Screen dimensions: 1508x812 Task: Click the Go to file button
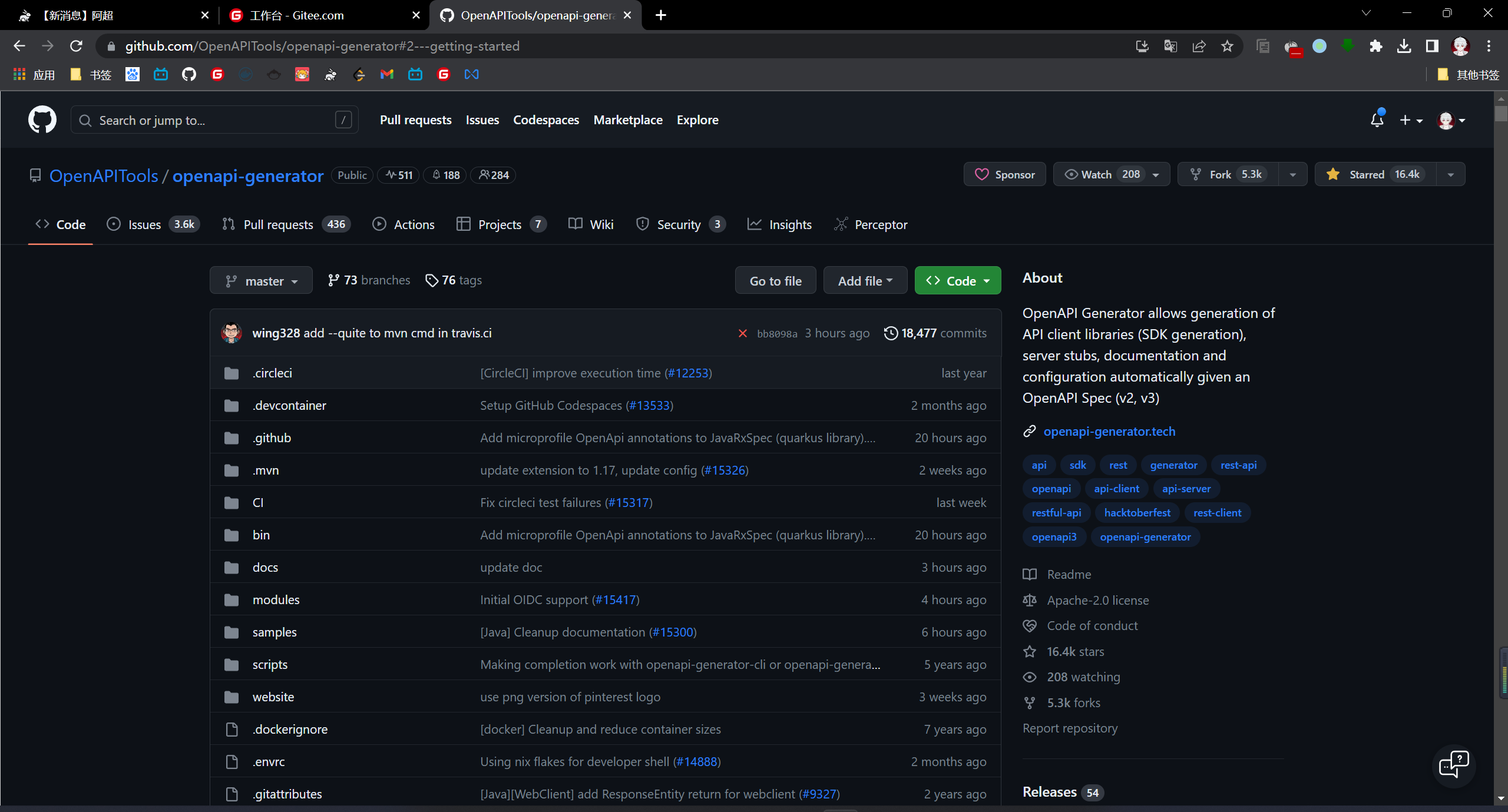[776, 281]
